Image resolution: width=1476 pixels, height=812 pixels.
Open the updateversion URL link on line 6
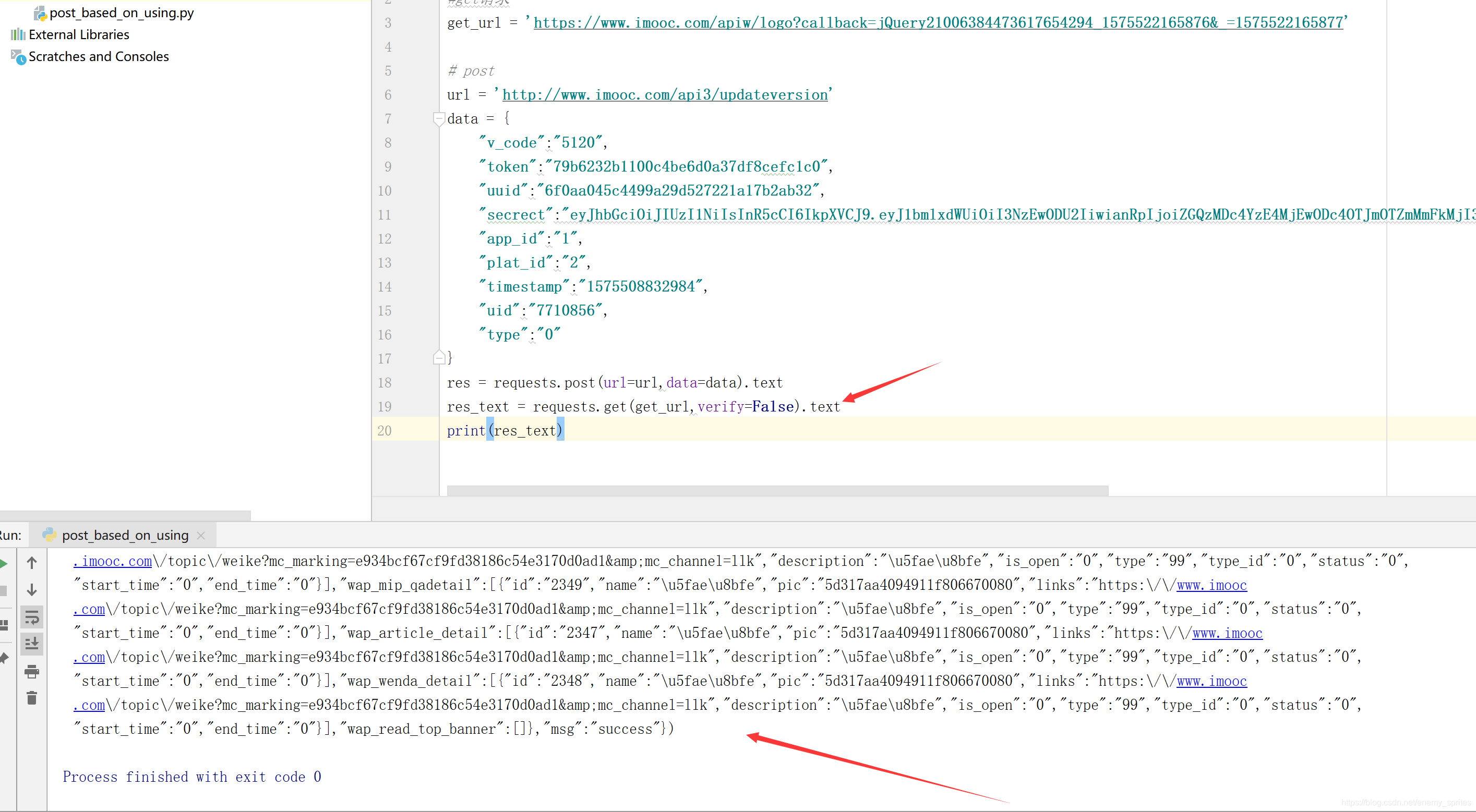(665, 94)
